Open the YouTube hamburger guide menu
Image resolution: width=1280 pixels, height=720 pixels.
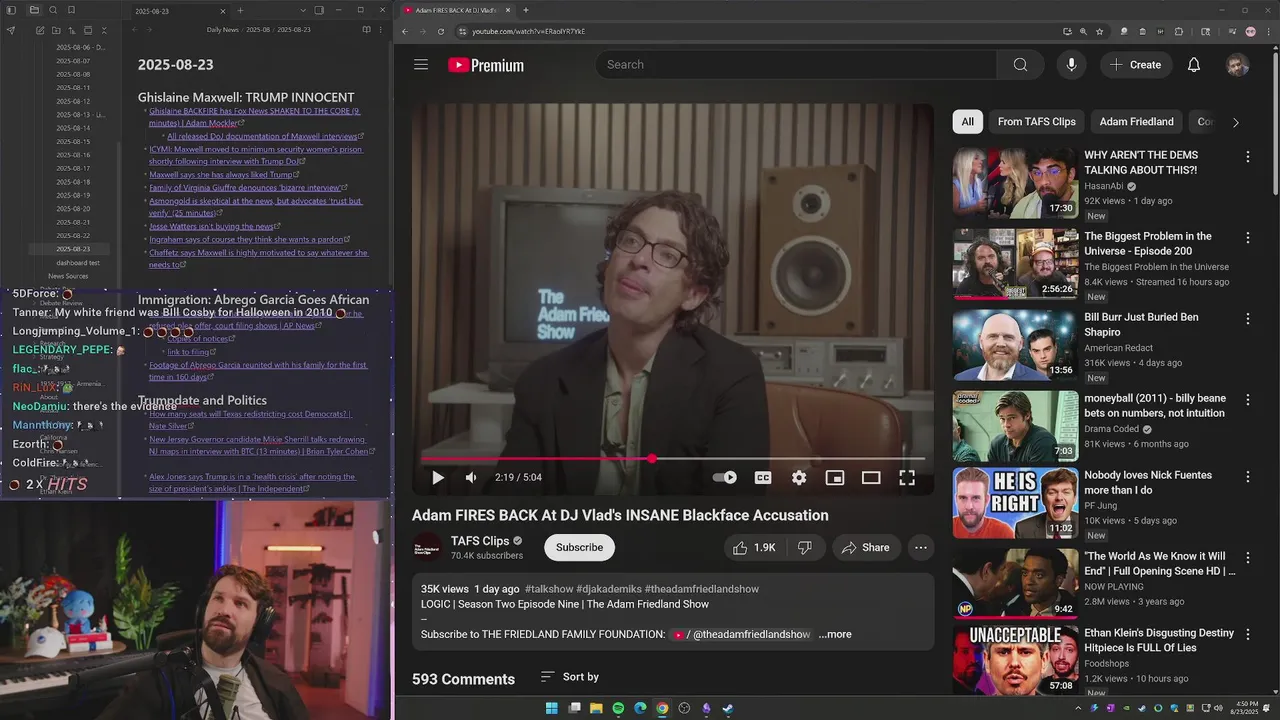click(421, 65)
